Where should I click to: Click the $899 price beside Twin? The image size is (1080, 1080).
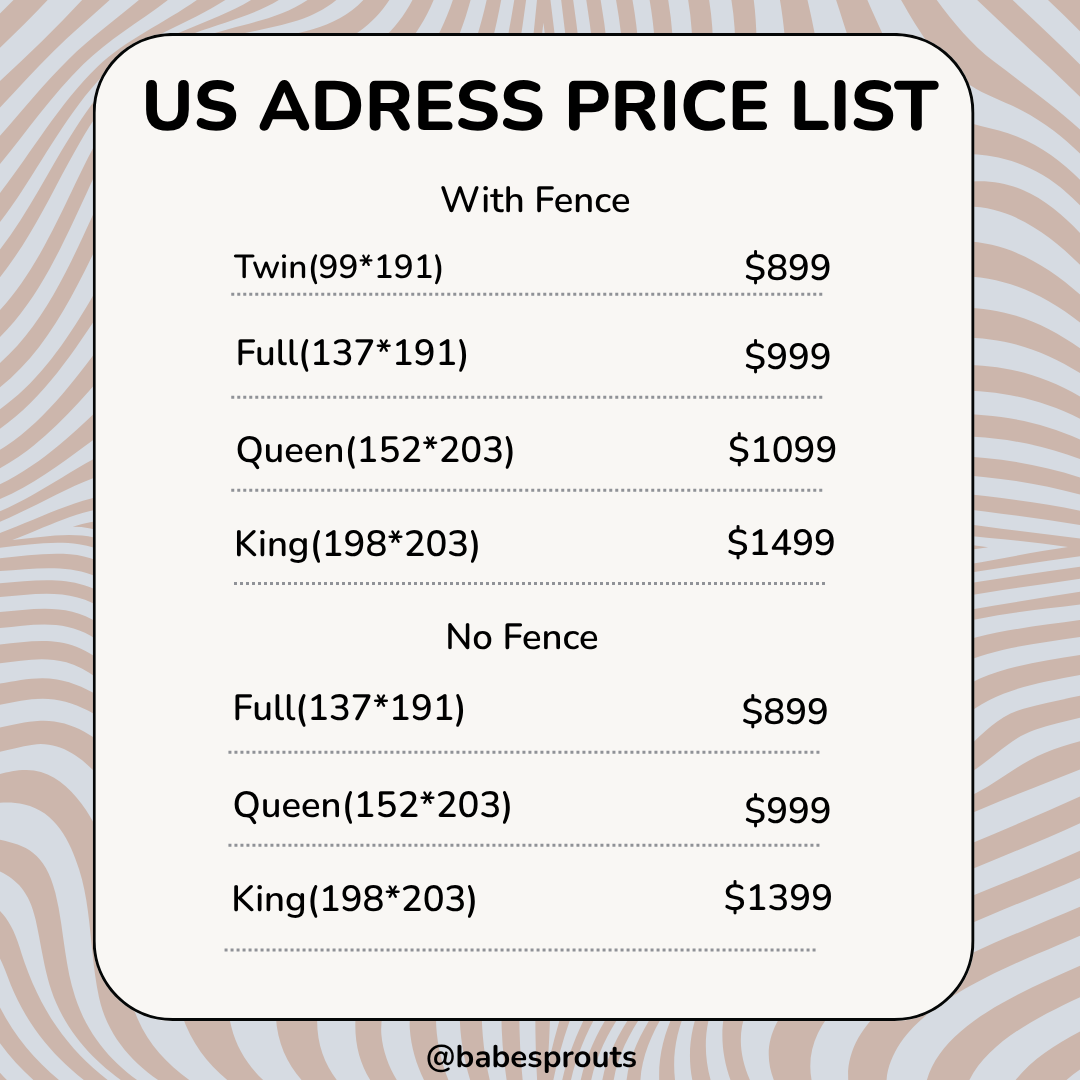(787, 267)
